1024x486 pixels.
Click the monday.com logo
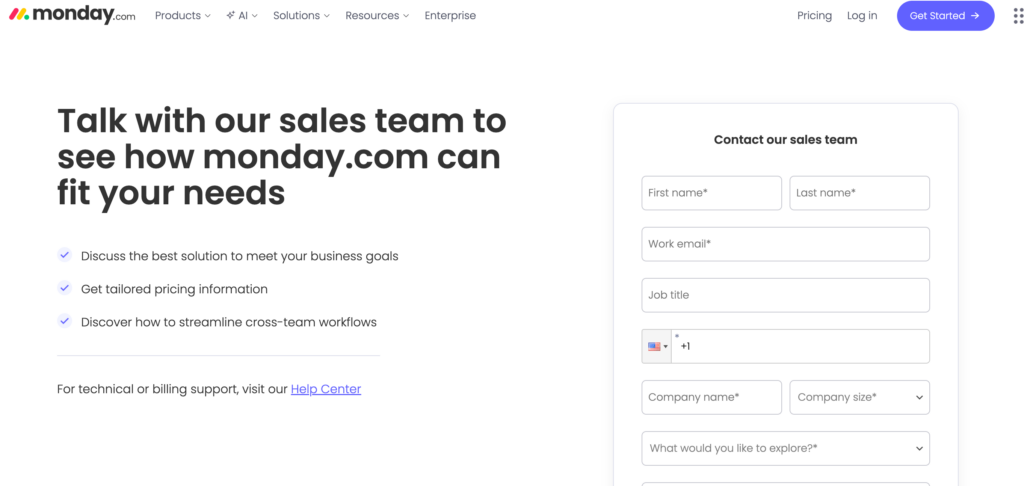(72, 16)
